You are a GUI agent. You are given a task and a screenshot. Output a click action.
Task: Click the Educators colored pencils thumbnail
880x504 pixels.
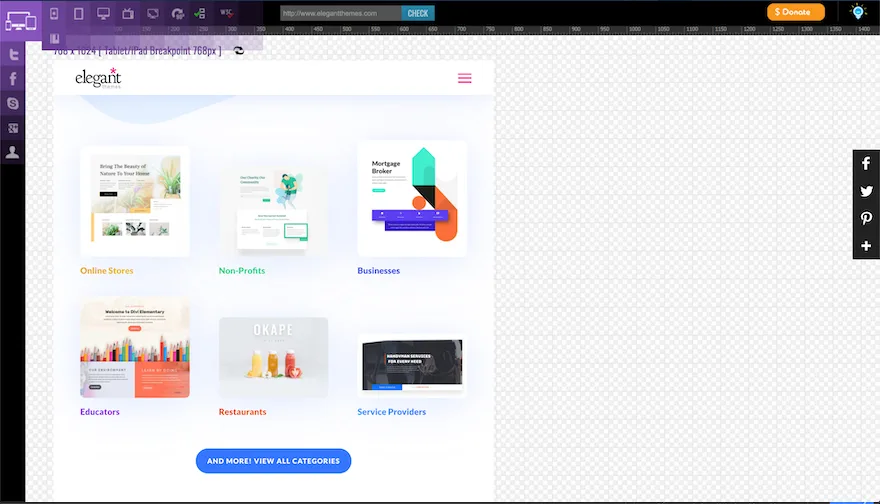(x=135, y=347)
